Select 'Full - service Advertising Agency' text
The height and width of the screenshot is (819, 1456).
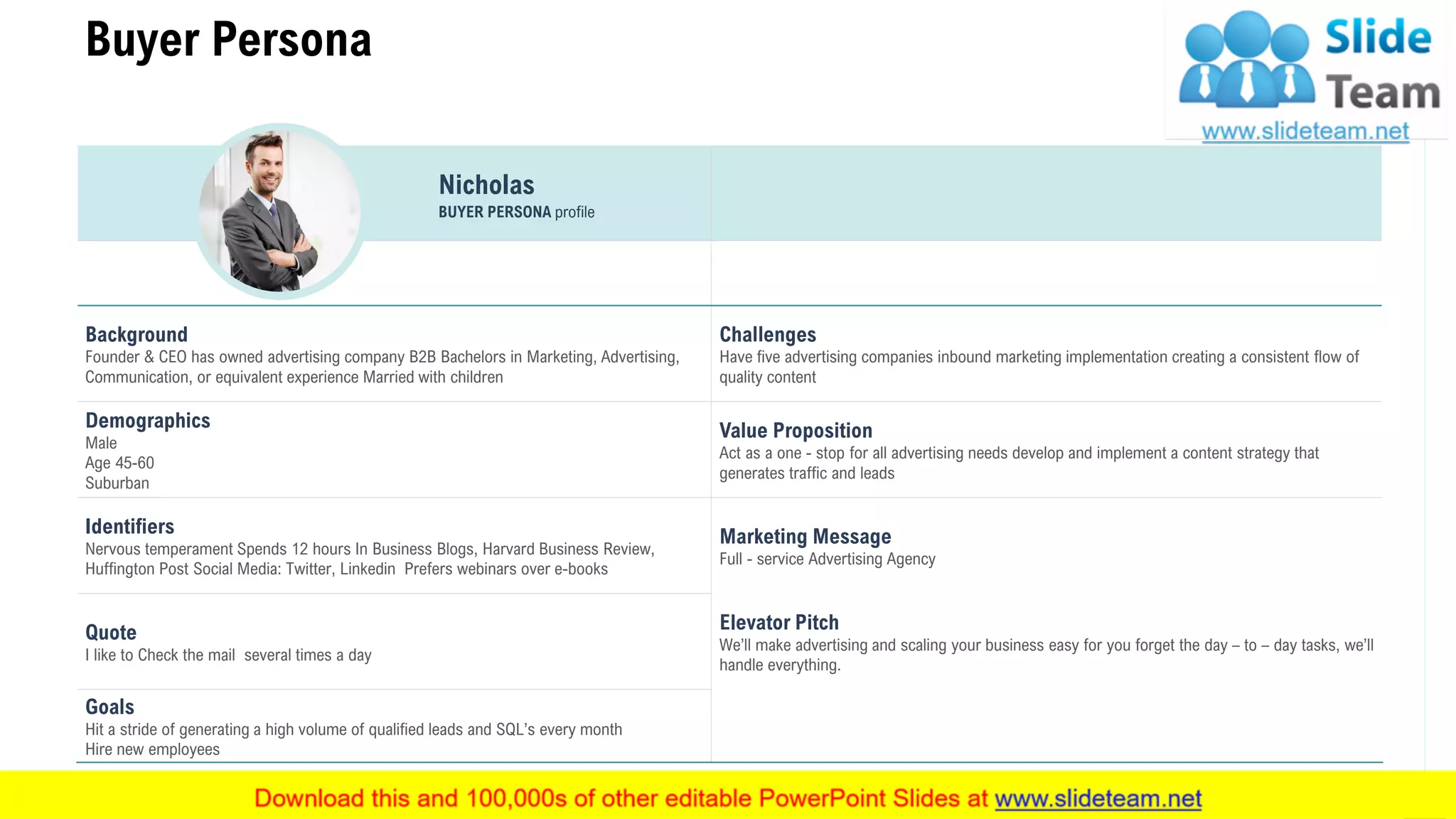click(827, 559)
